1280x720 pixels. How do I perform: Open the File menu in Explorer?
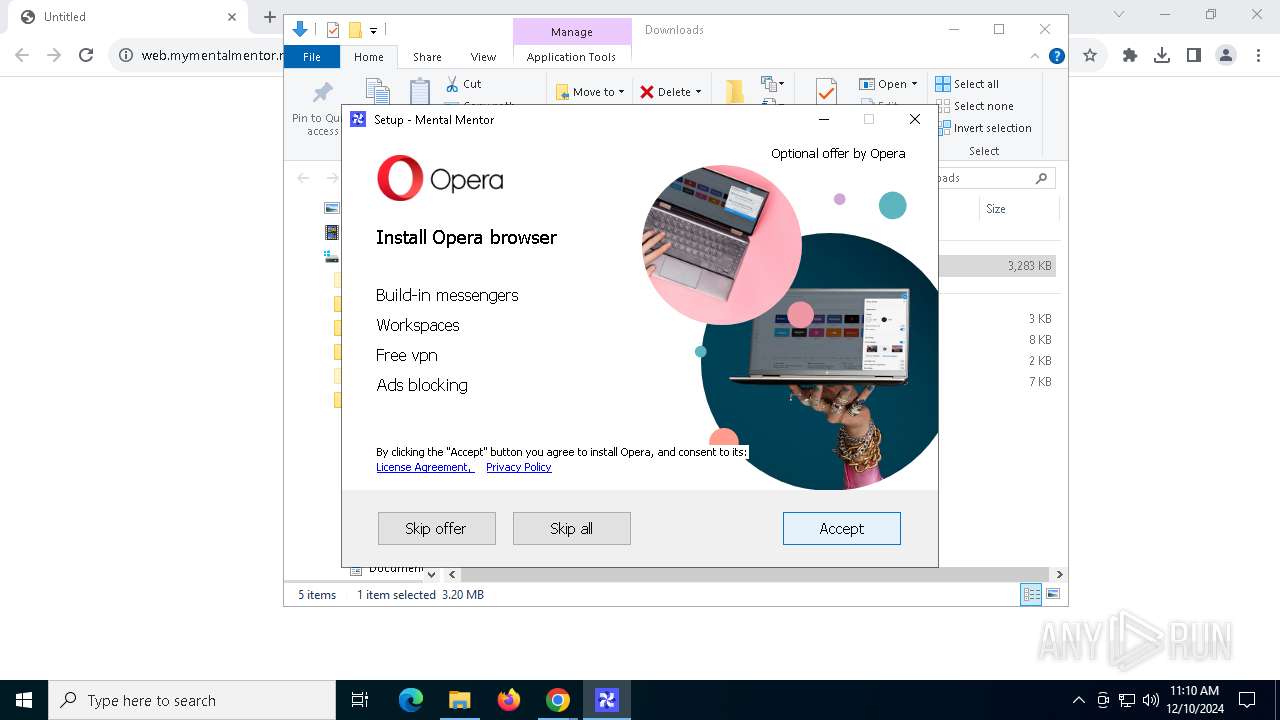(312, 57)
